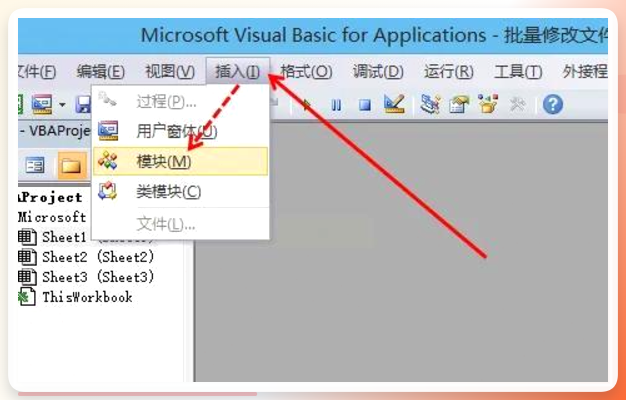
Task: Open the Object Browser toolbar icon
Action: click(488, 104)
